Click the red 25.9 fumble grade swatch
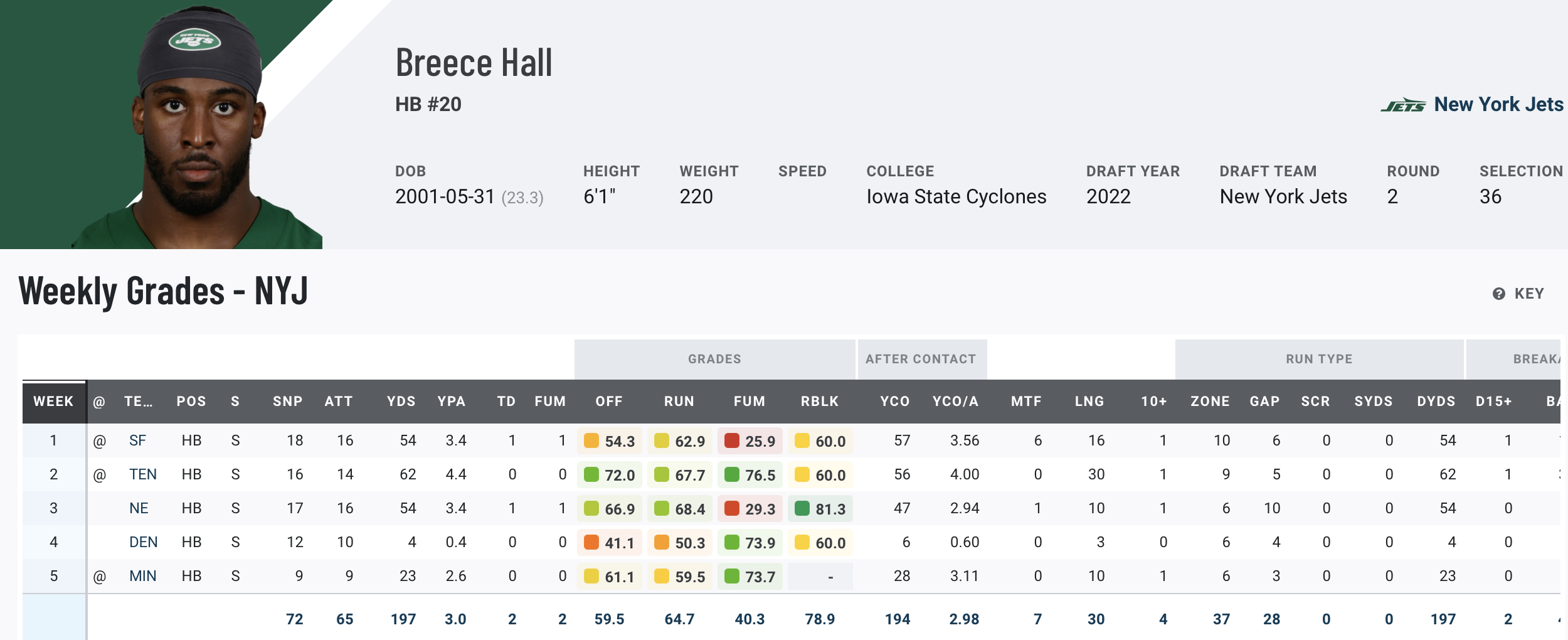The width and height of the screenshot is (1568, 640). point(732,440)
